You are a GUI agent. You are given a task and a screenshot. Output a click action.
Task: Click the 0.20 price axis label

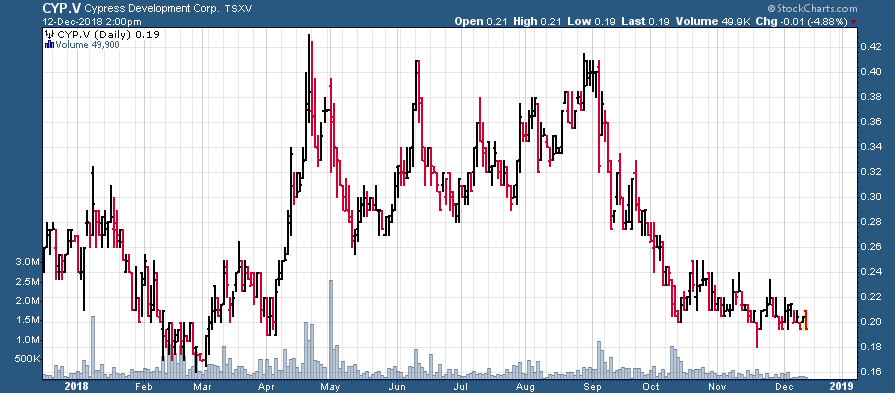(x=870, y=322)
